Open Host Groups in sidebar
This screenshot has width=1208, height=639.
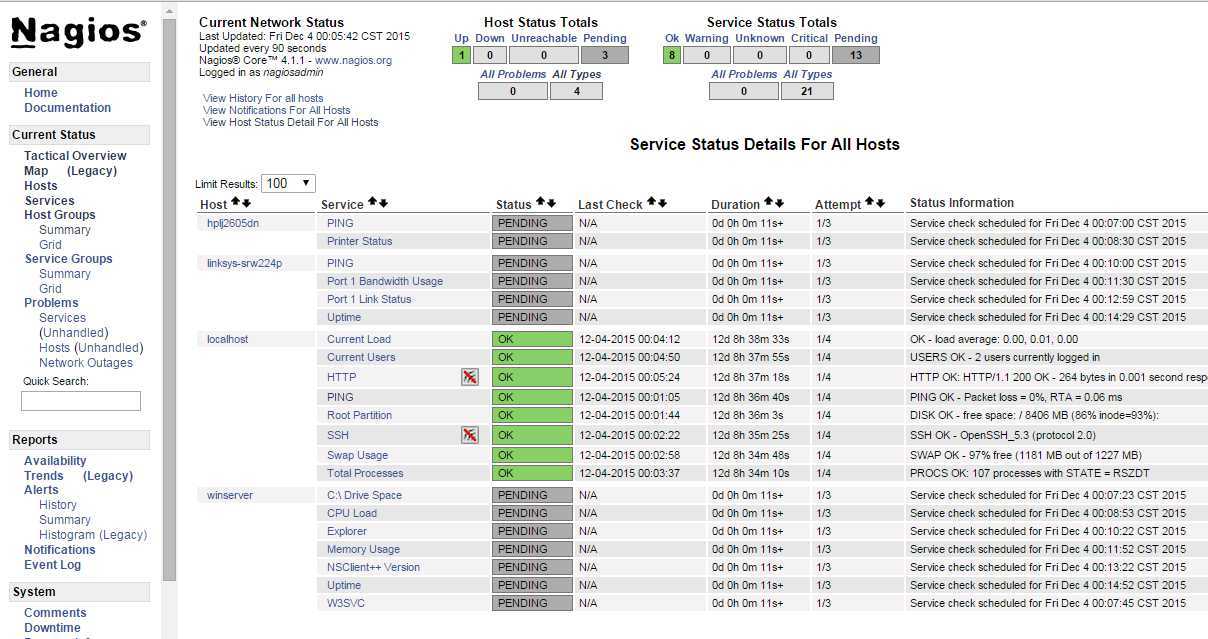pyautogui.click(x=60, y=215)
